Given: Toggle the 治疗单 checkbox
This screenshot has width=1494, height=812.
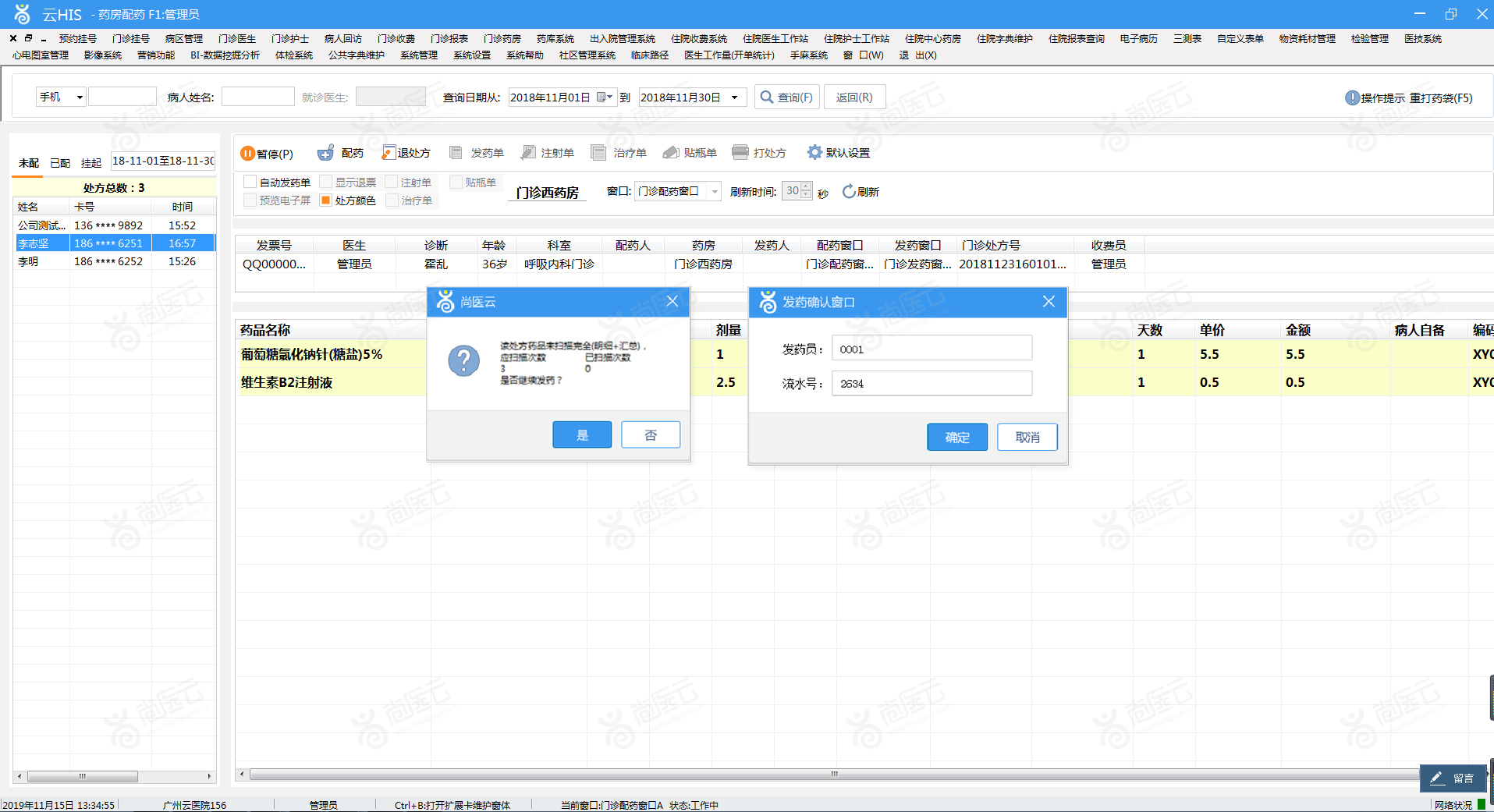Looking at the screenshot, I should (x=392, y=200).
